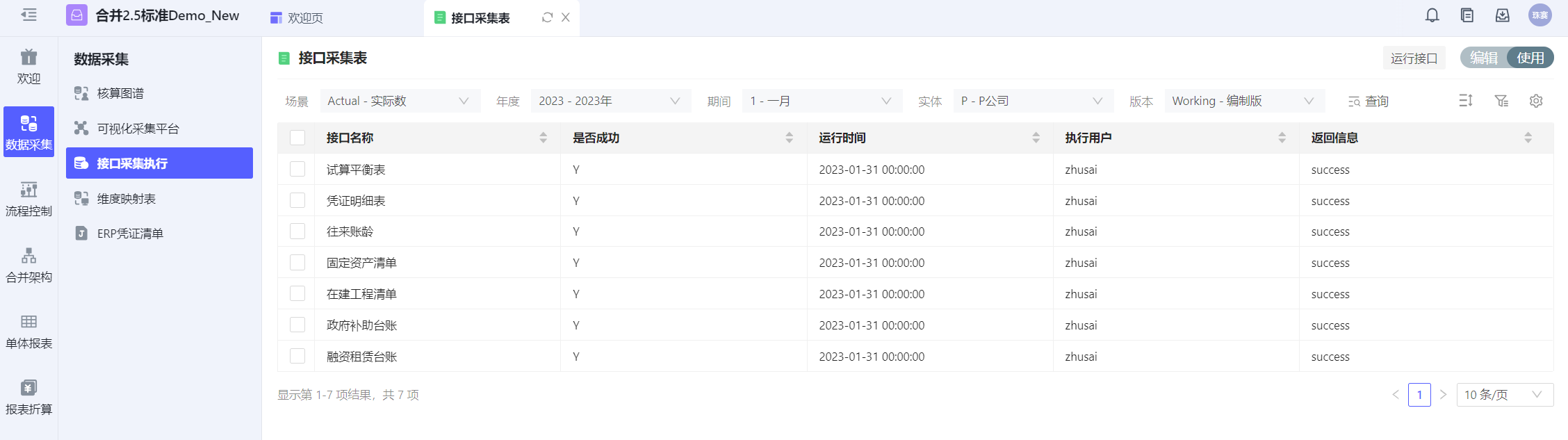Collapse the left sidebar menu icon
The image size is (1568, 440).
pos(28,15)
